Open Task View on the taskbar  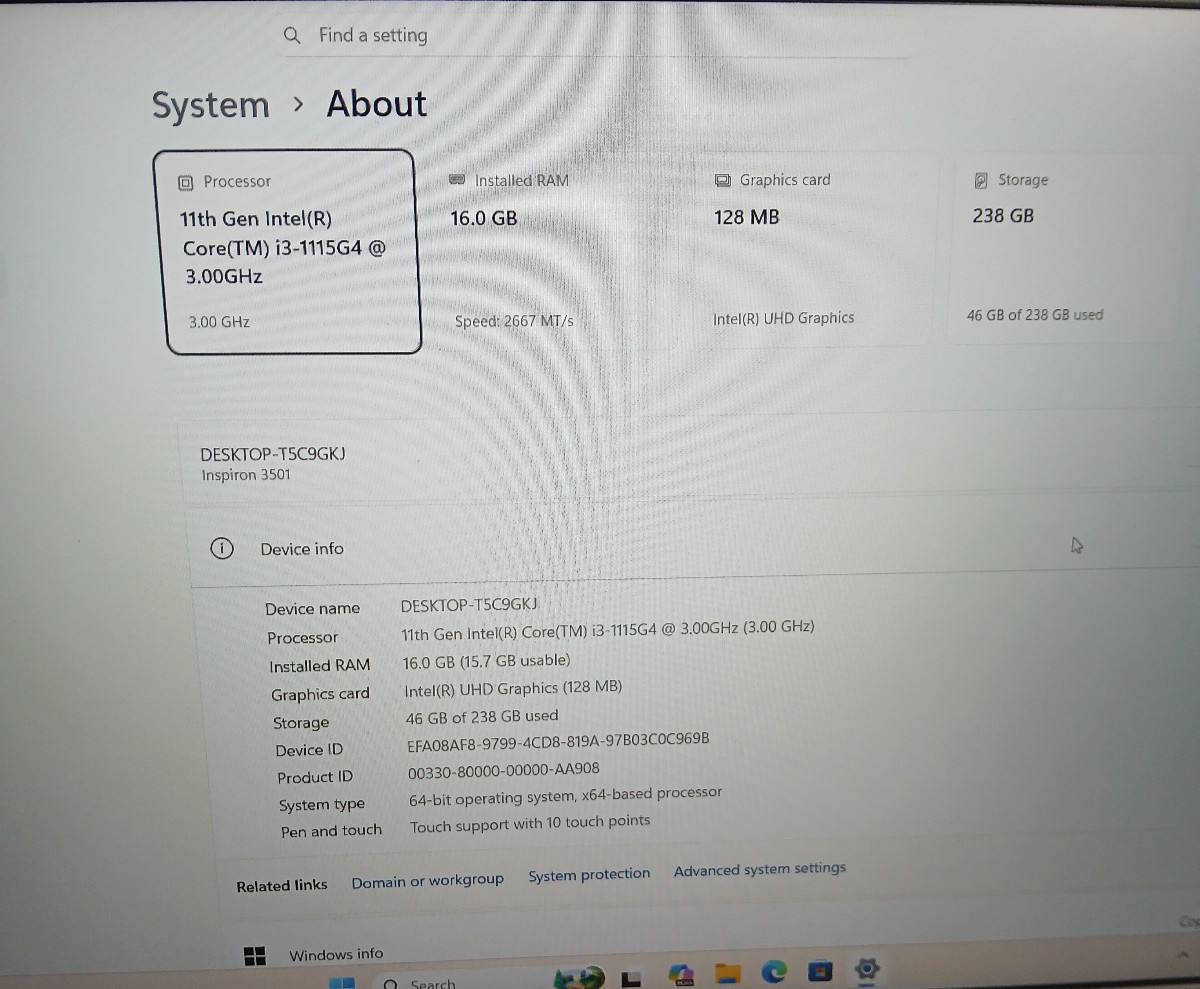tap(630, 980)
